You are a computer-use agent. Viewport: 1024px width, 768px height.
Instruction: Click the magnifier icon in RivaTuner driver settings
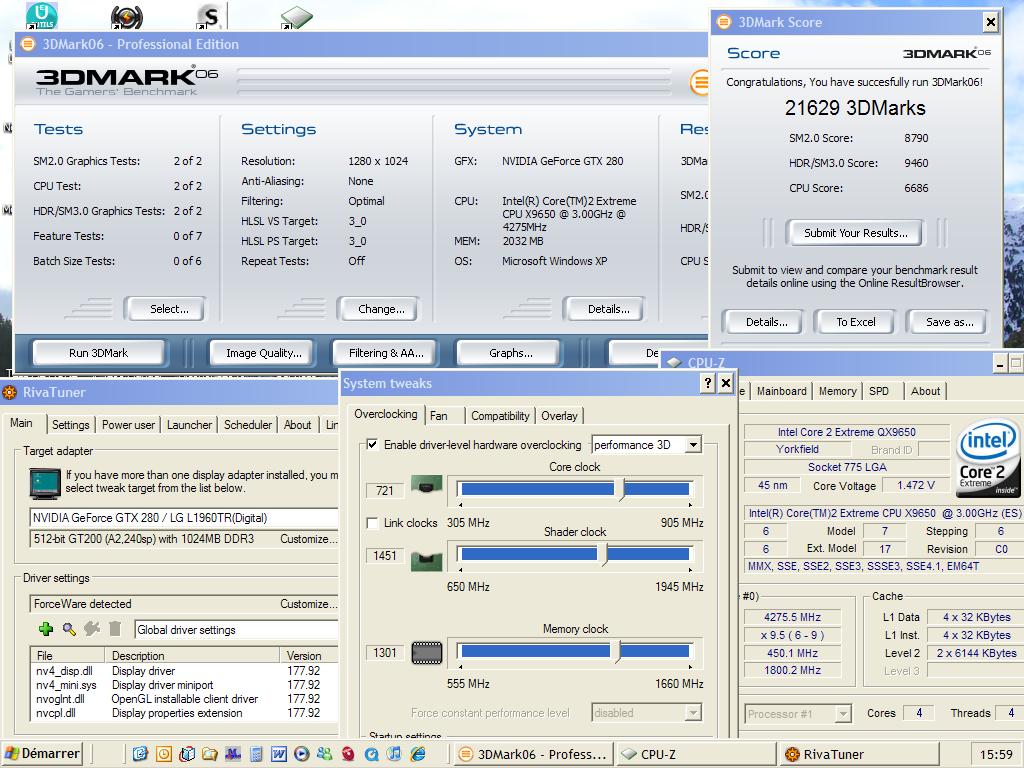(x=69, y=629)
